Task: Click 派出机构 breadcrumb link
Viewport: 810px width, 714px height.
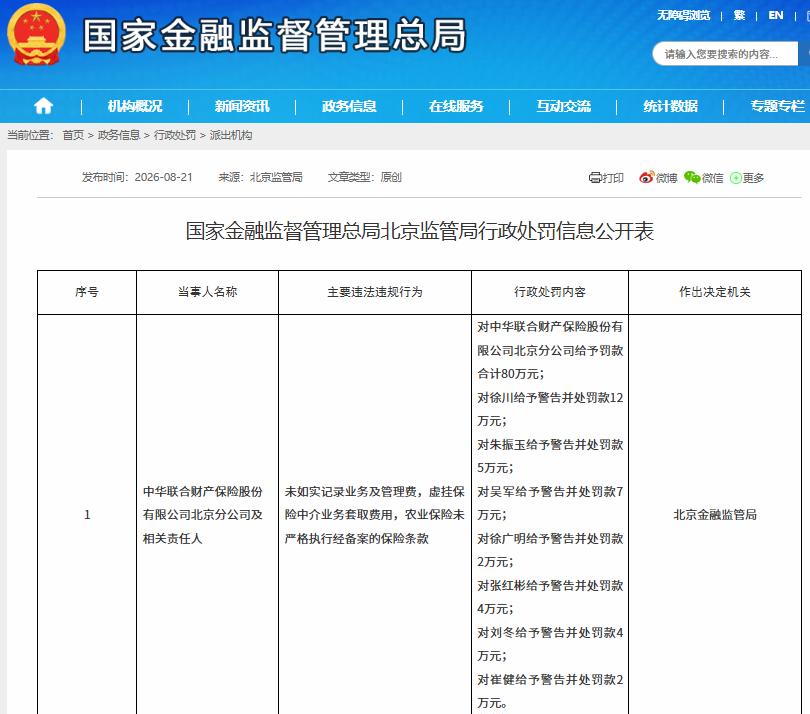Action: coord(231,135)
